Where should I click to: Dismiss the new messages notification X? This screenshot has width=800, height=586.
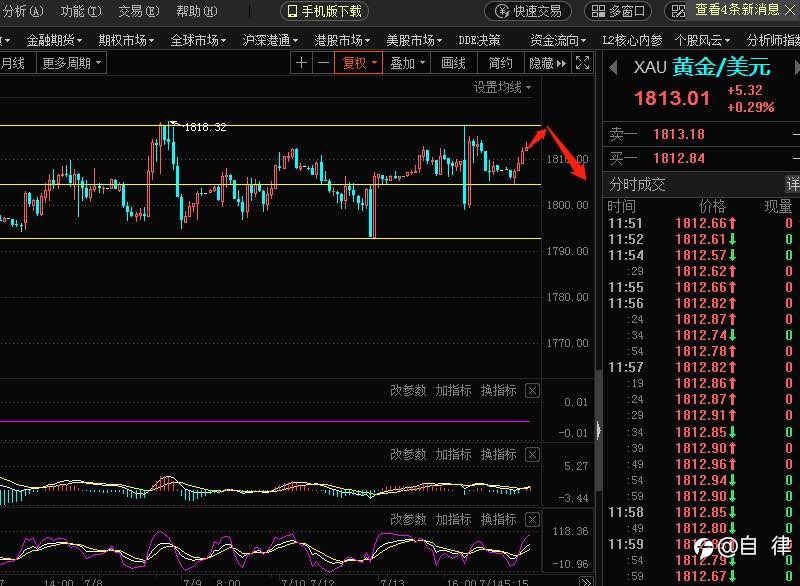(790, 10)
